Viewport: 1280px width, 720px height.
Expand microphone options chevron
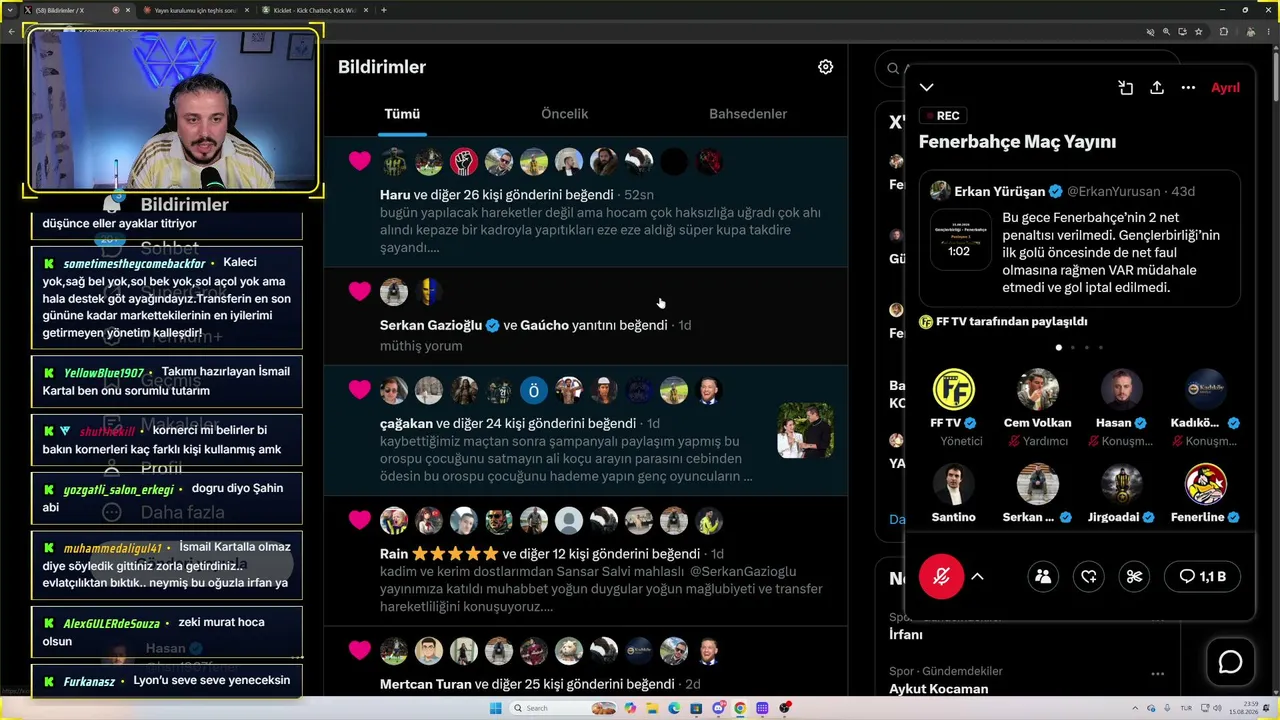(x=977, y=577)
